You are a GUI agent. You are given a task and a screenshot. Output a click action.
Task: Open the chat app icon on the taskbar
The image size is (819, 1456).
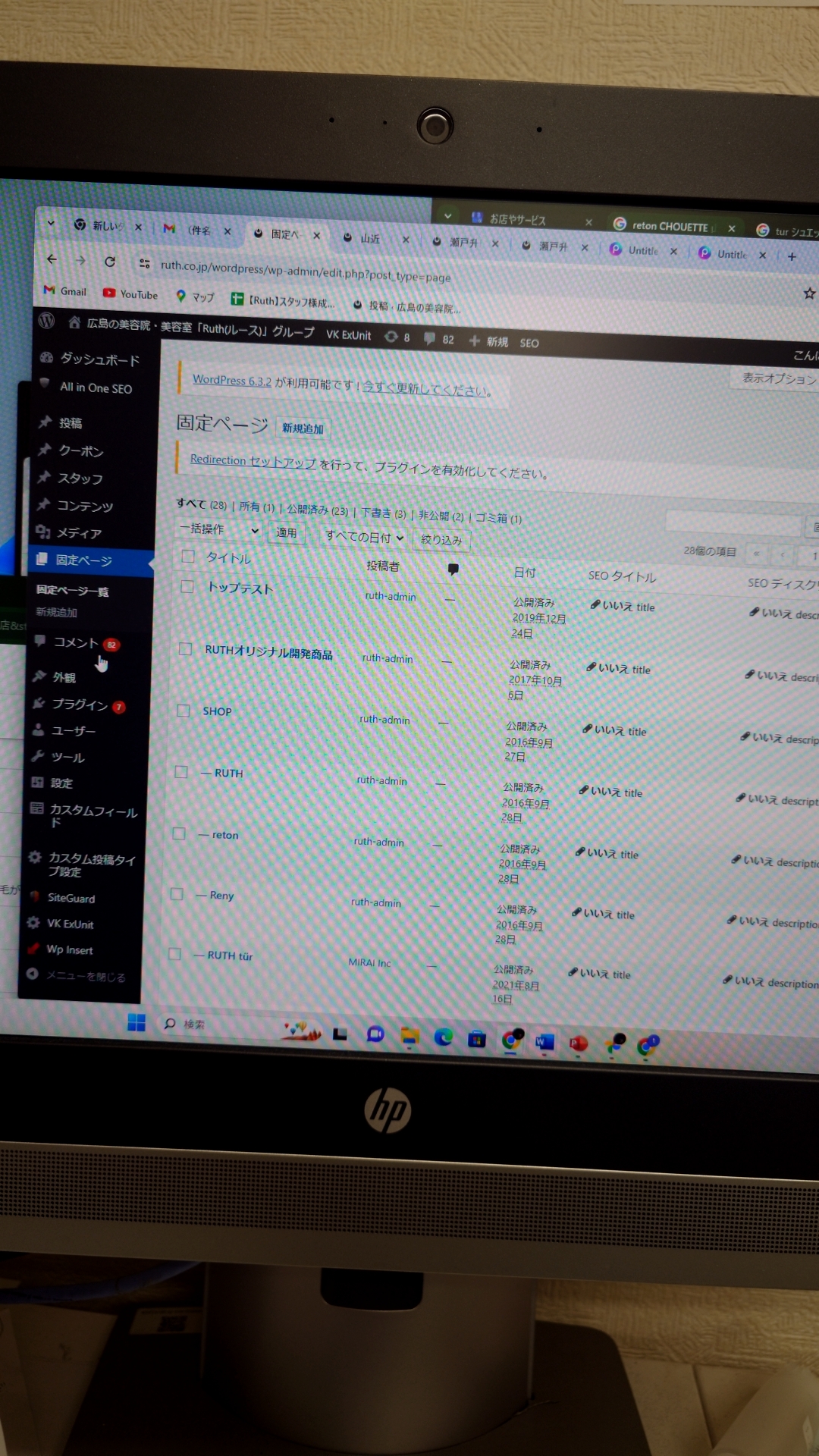[375, 1034]
